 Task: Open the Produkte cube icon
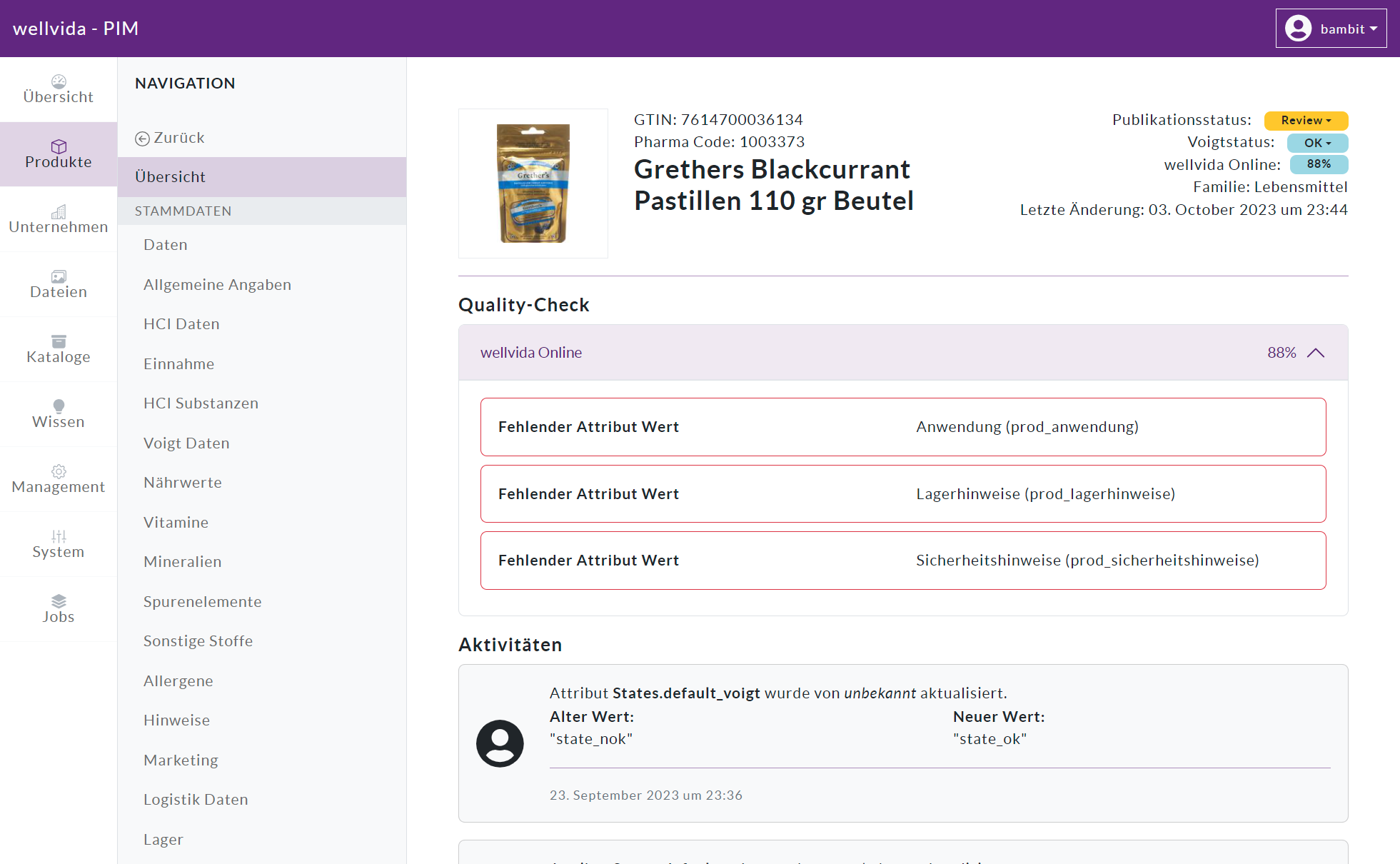click(x=59, y=146)
